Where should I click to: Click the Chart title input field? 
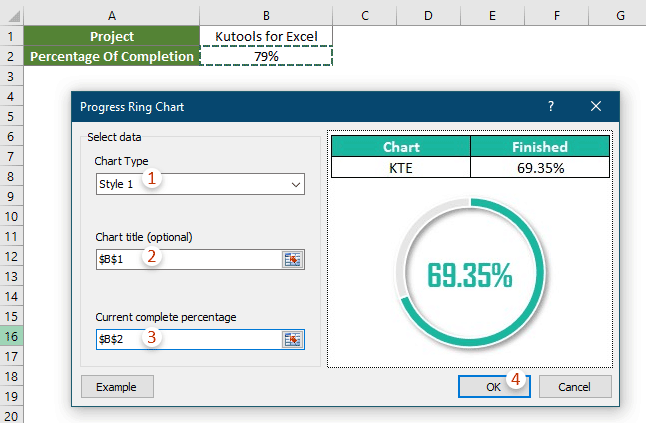[x=187, y=260]
